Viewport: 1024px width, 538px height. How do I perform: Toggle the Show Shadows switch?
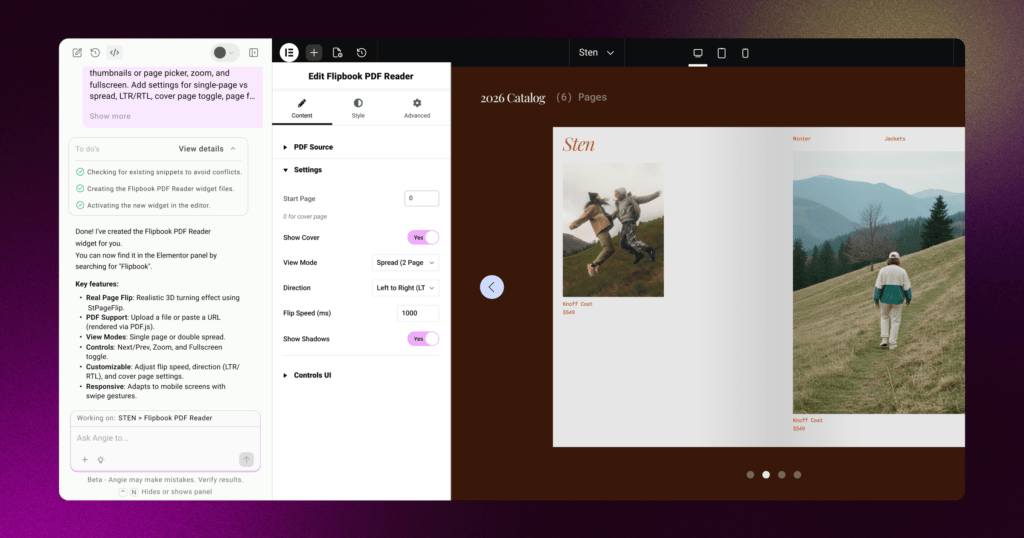423,339
